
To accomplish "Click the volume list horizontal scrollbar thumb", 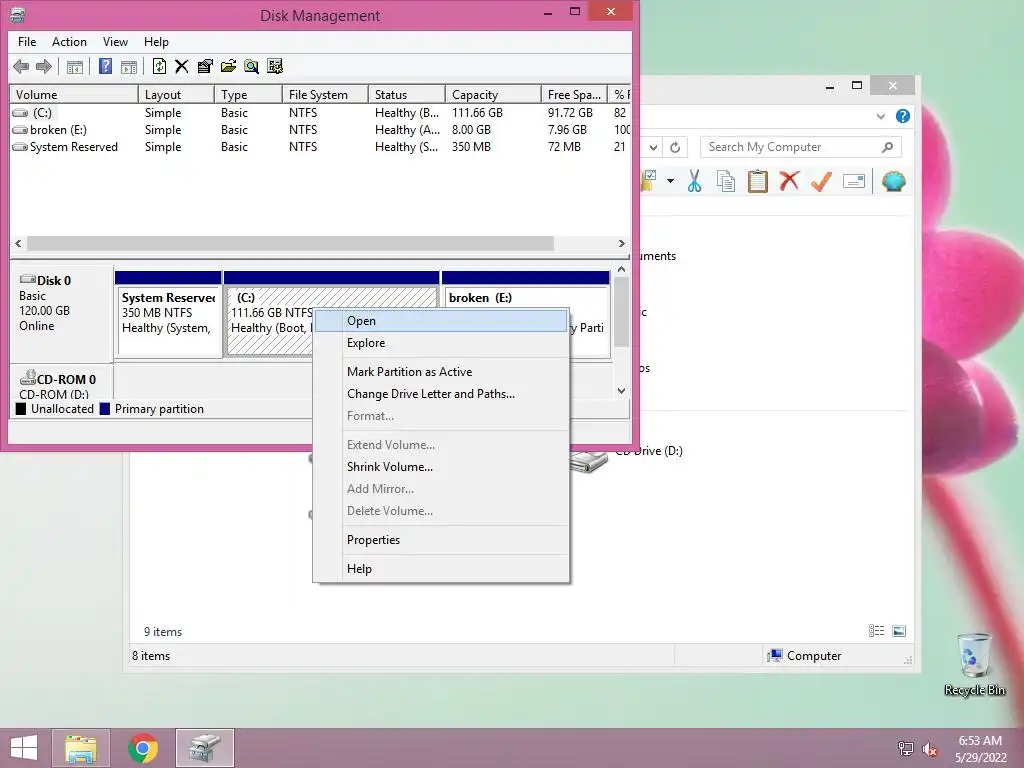I will 290,244.
